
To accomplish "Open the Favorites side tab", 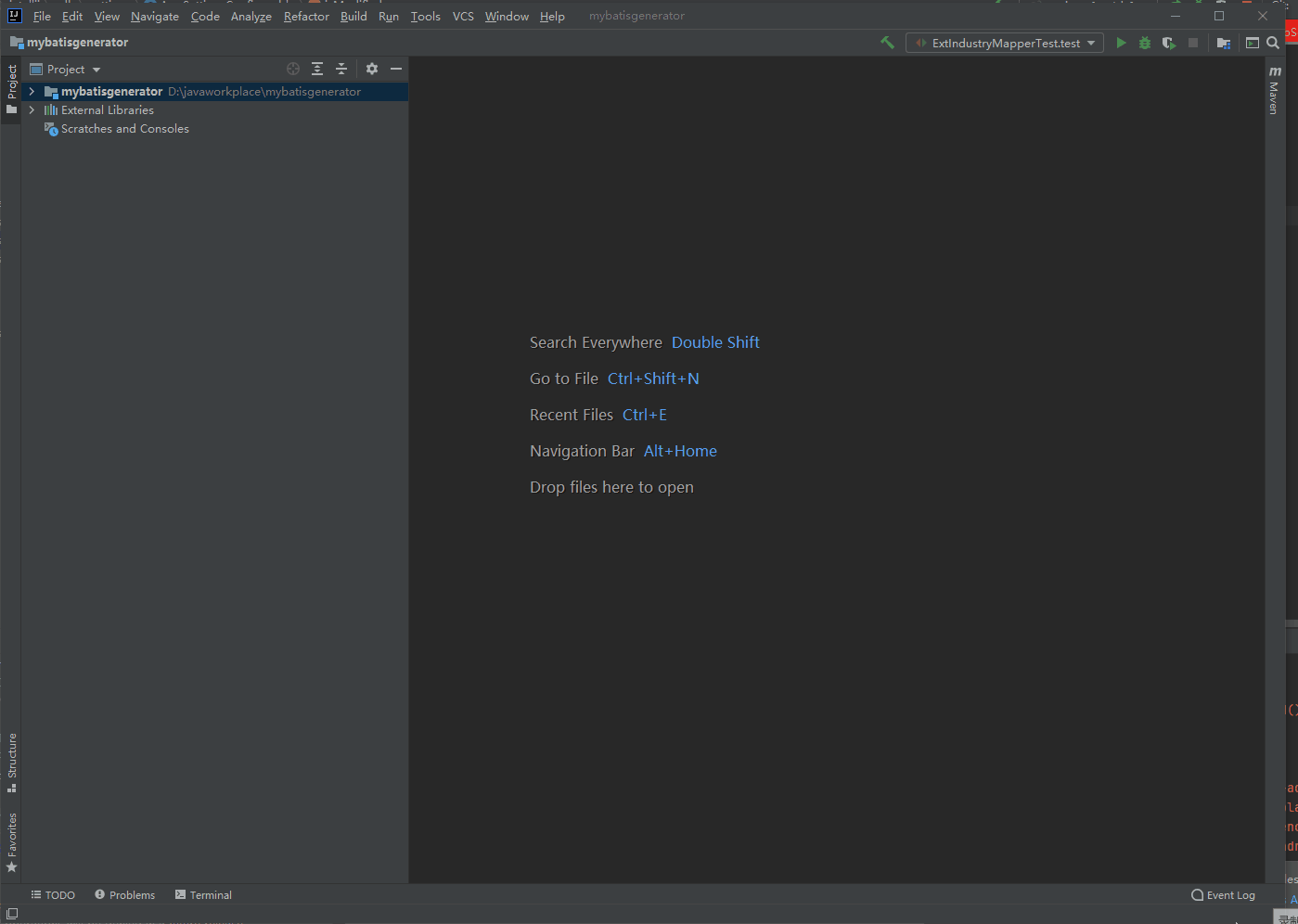I will [11, 842].
